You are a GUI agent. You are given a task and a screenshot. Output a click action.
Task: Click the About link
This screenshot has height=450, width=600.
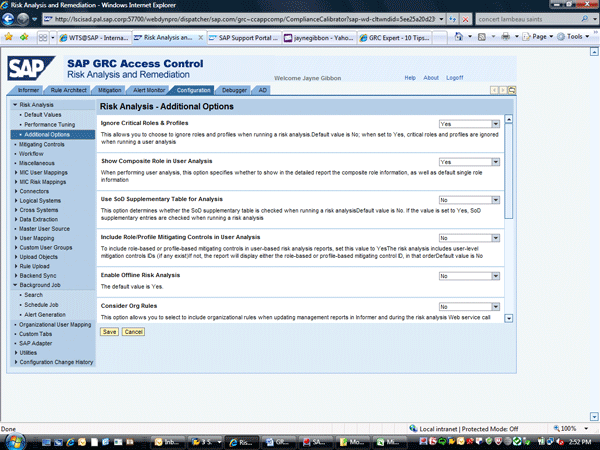tap(431, 78)
